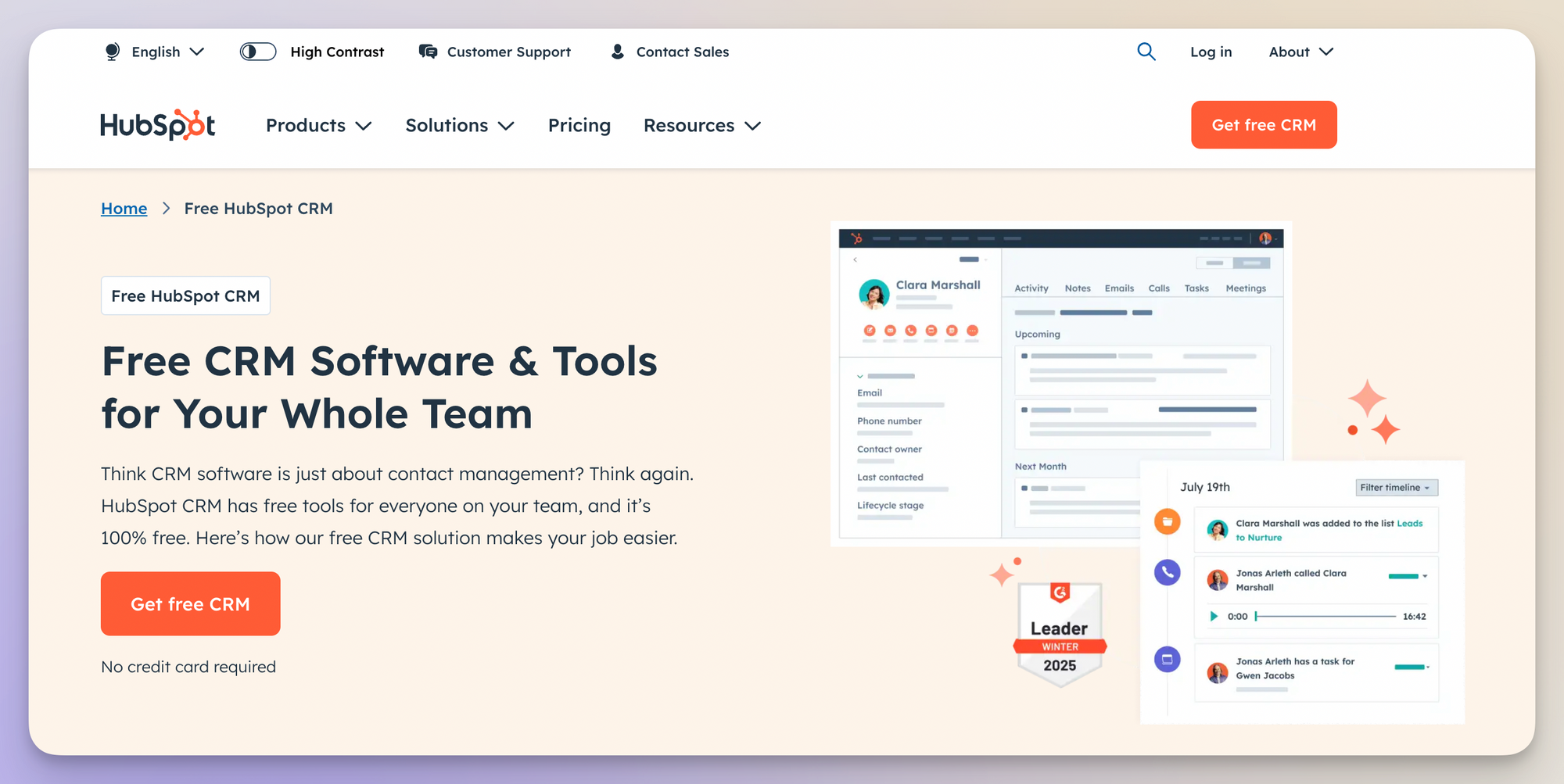
Task: Click the breadcrumb chevron separator
Action: click(x=166, y=209)
